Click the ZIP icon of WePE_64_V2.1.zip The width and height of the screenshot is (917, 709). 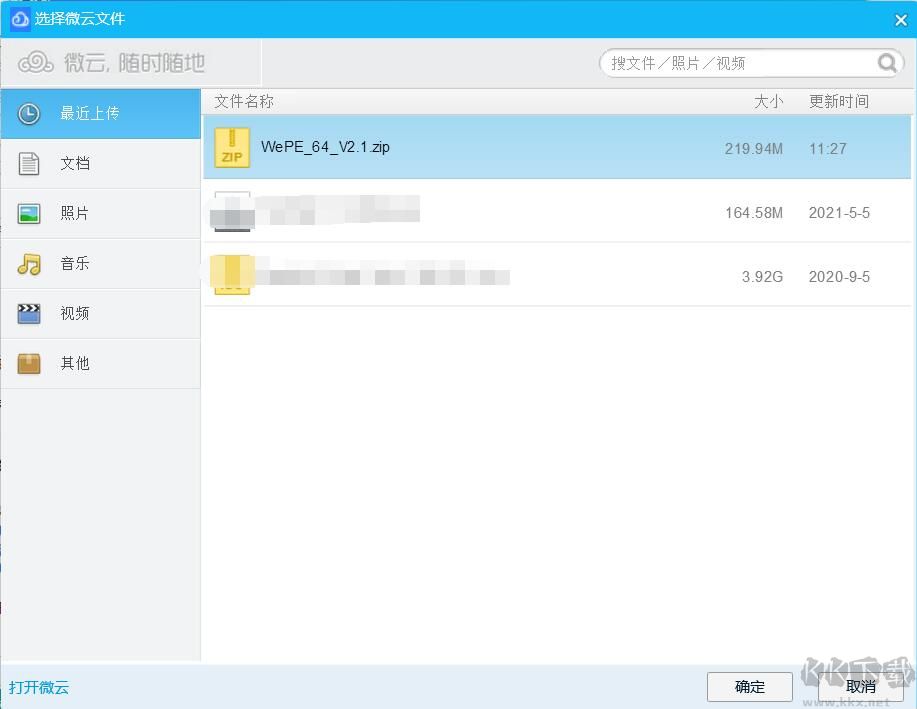click(232, 147)
